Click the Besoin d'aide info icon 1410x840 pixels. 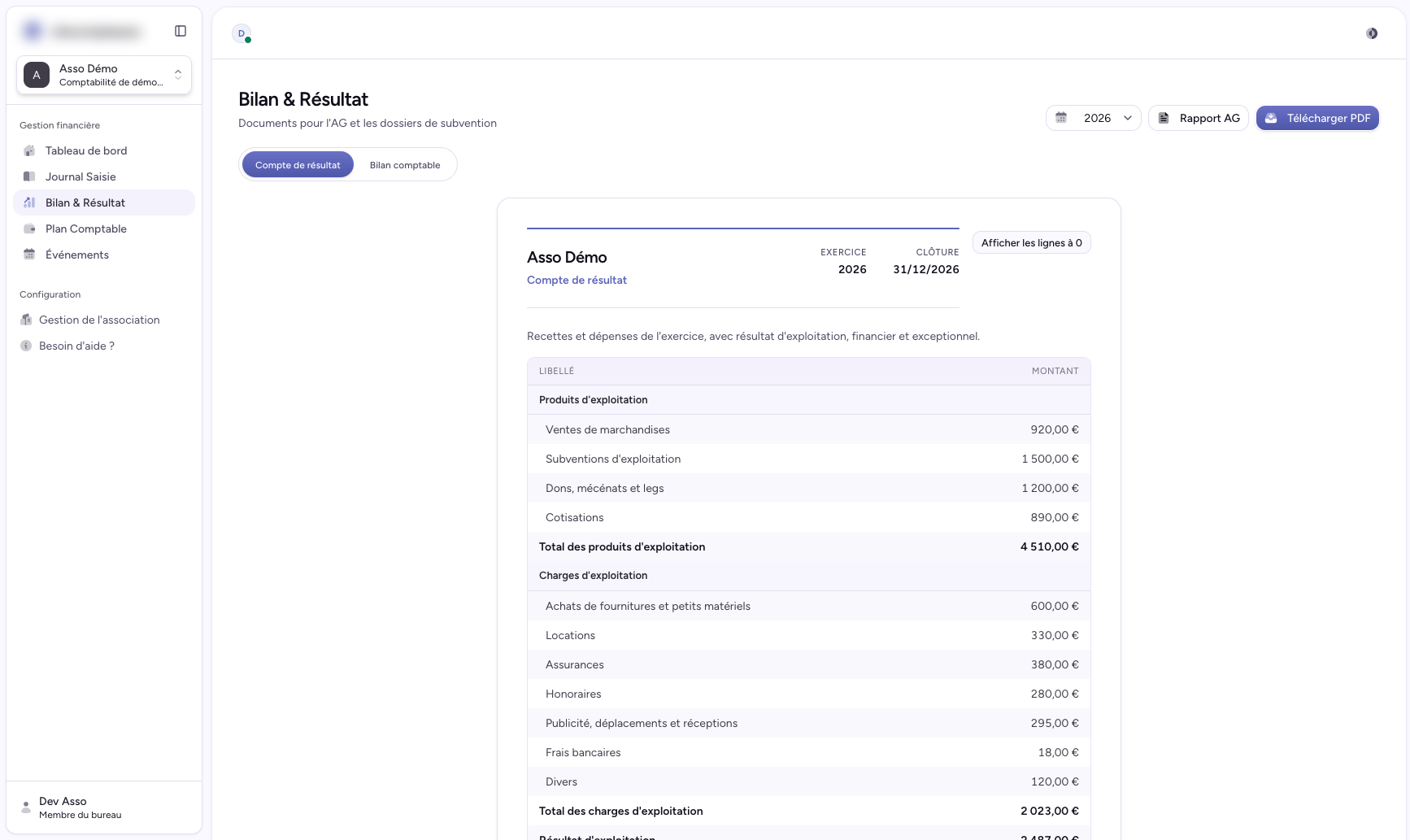coord(26,346)
